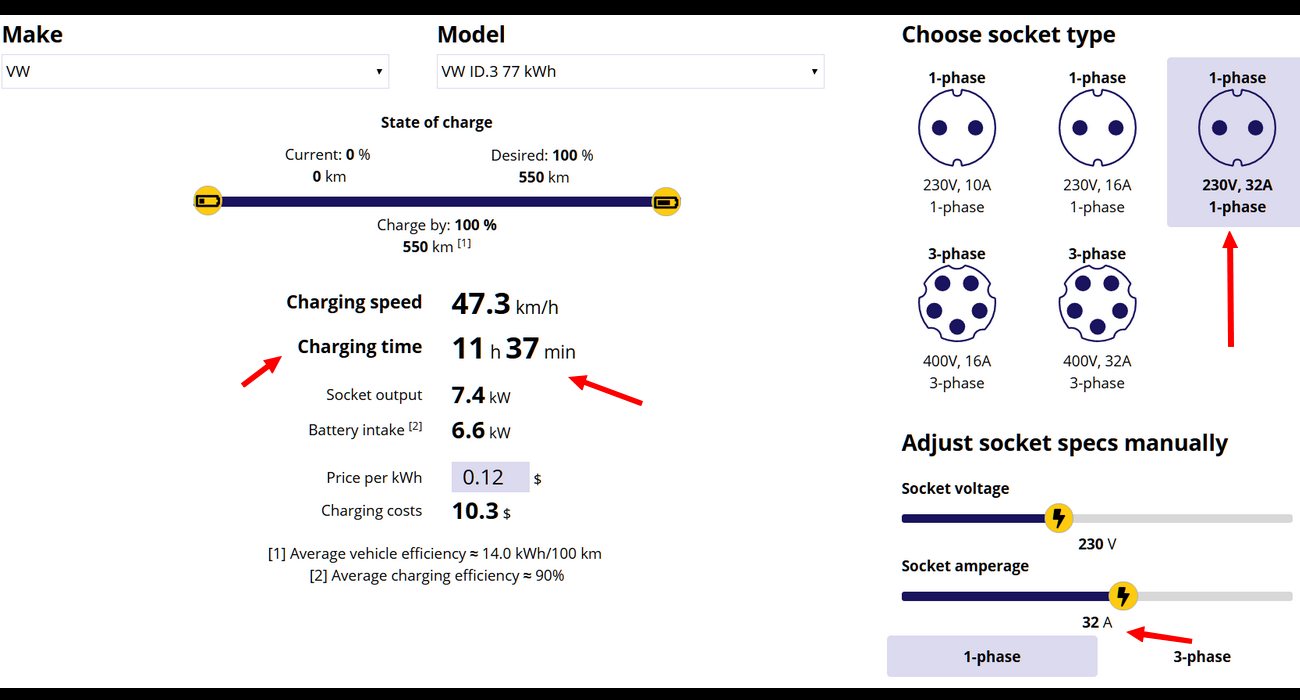Image resolution: width=1300 pixels, height=700 pixels.
Task: Click the state of charge slider track
Action: point(437,201)
